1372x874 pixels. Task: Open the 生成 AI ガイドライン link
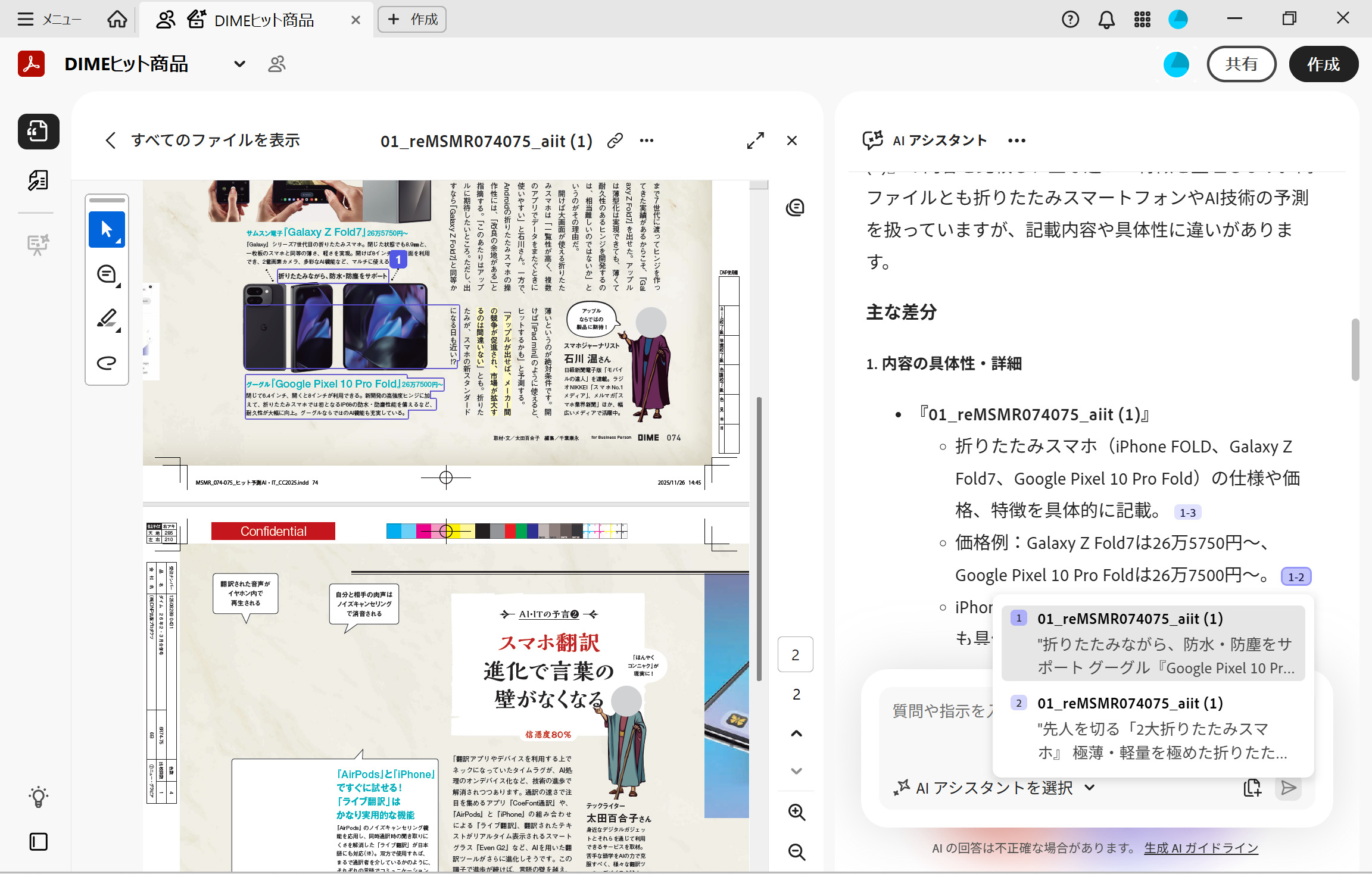(x=1200, y=848)
